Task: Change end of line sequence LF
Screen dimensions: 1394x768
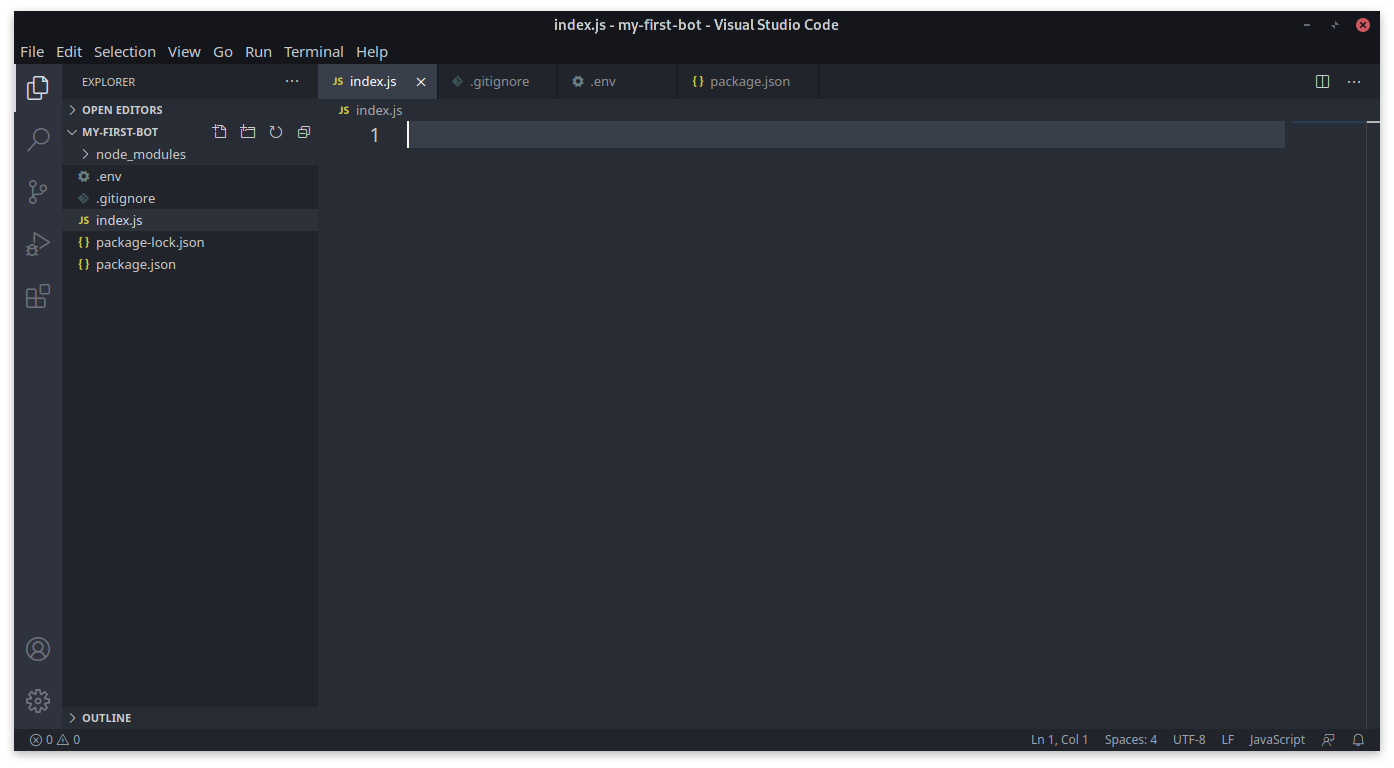Action: pos(1227,740)
